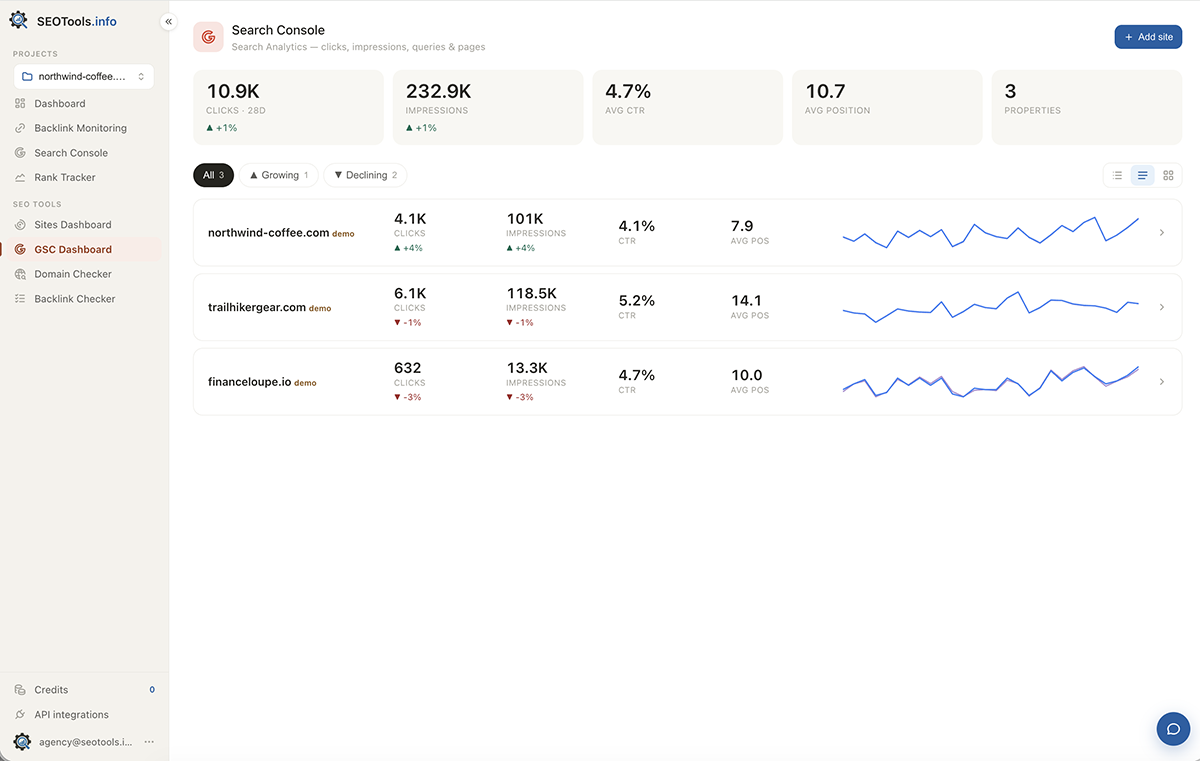This screenshot has height=761, width=1200.
Task: Click the credits count 0 badge
Action: point(152,690)
